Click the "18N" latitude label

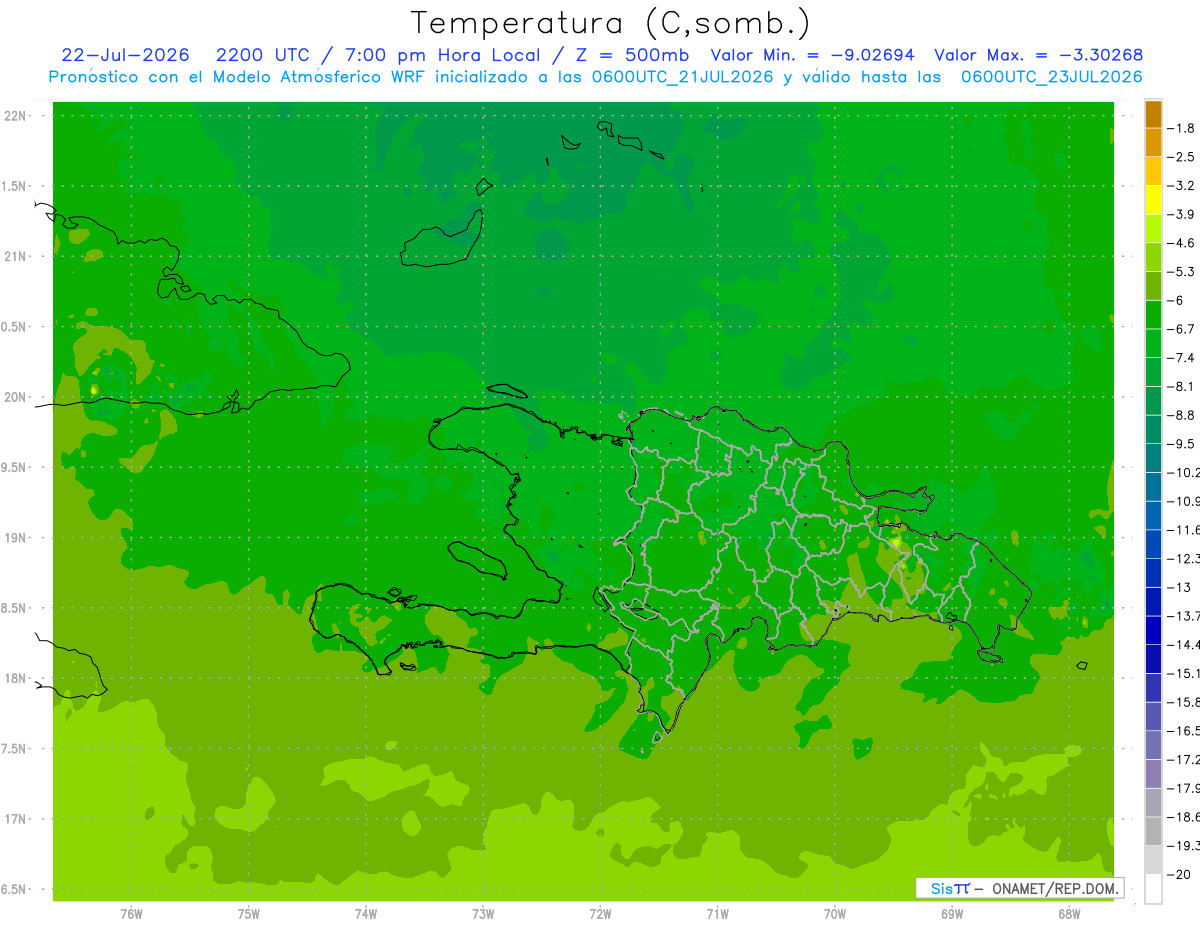click(x=14, y=679)
